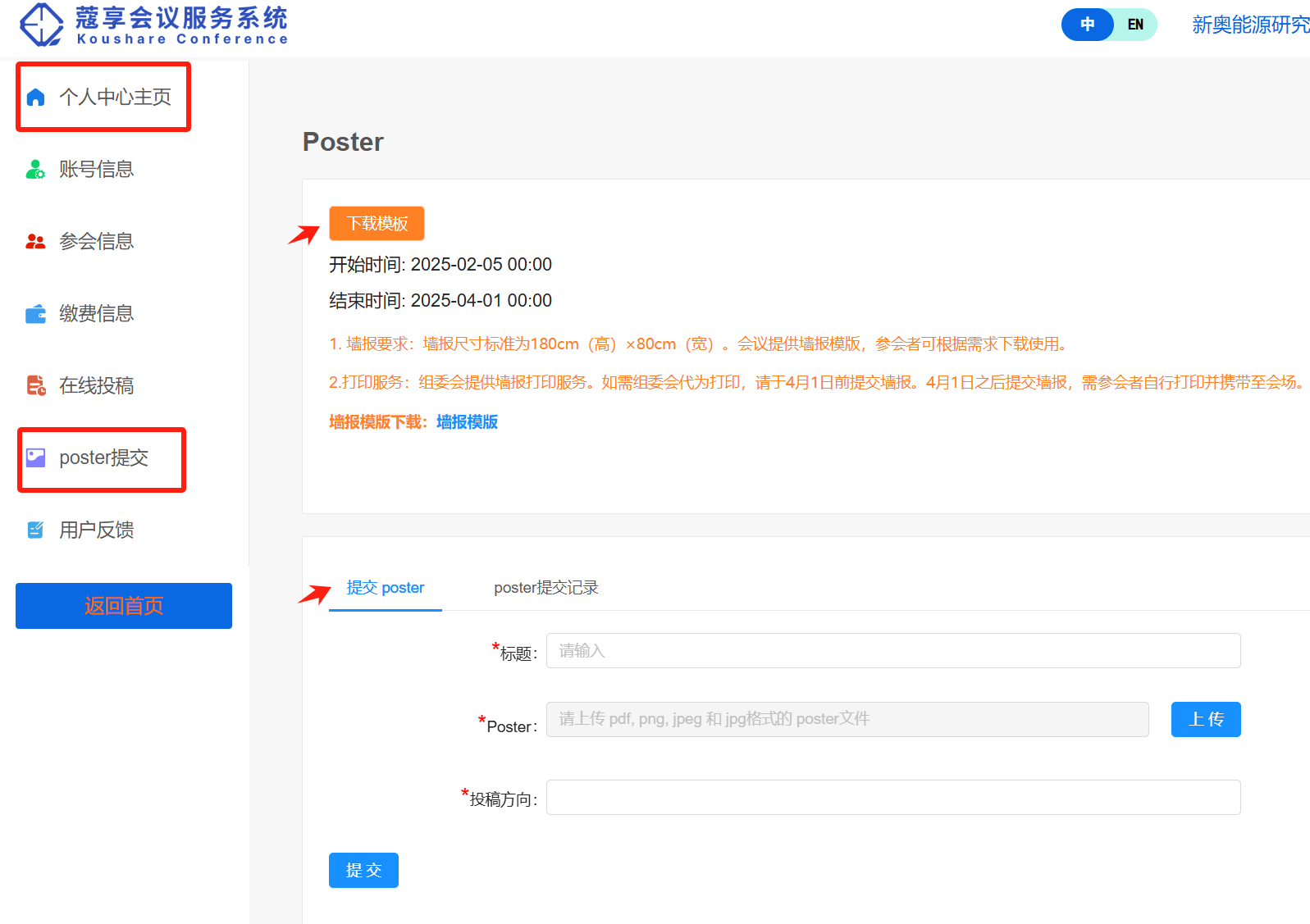This screenshot has width=1310, height=924.
Task: Click the feedback icon for 用户反馈
Action: click(35, 530)
